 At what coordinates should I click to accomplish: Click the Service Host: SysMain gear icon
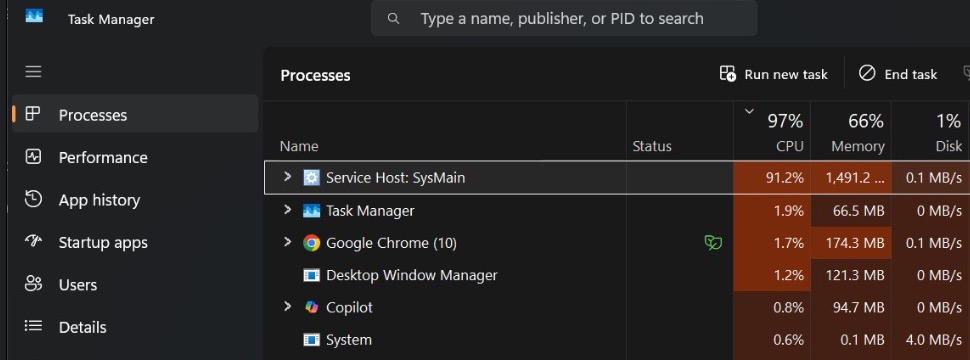click(x=312, y=178)
